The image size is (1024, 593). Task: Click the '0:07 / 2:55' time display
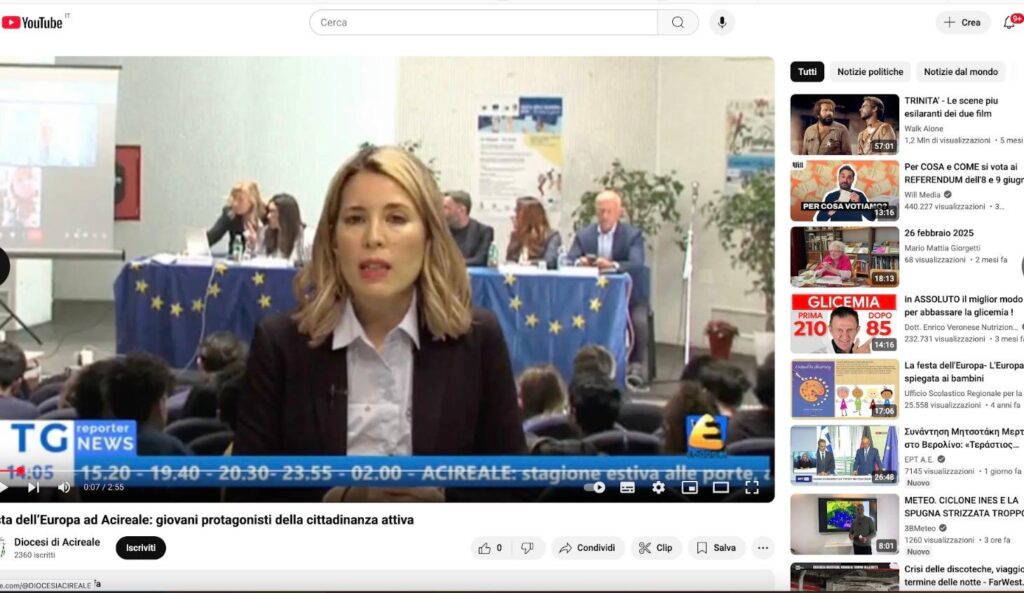pos(103,487)
